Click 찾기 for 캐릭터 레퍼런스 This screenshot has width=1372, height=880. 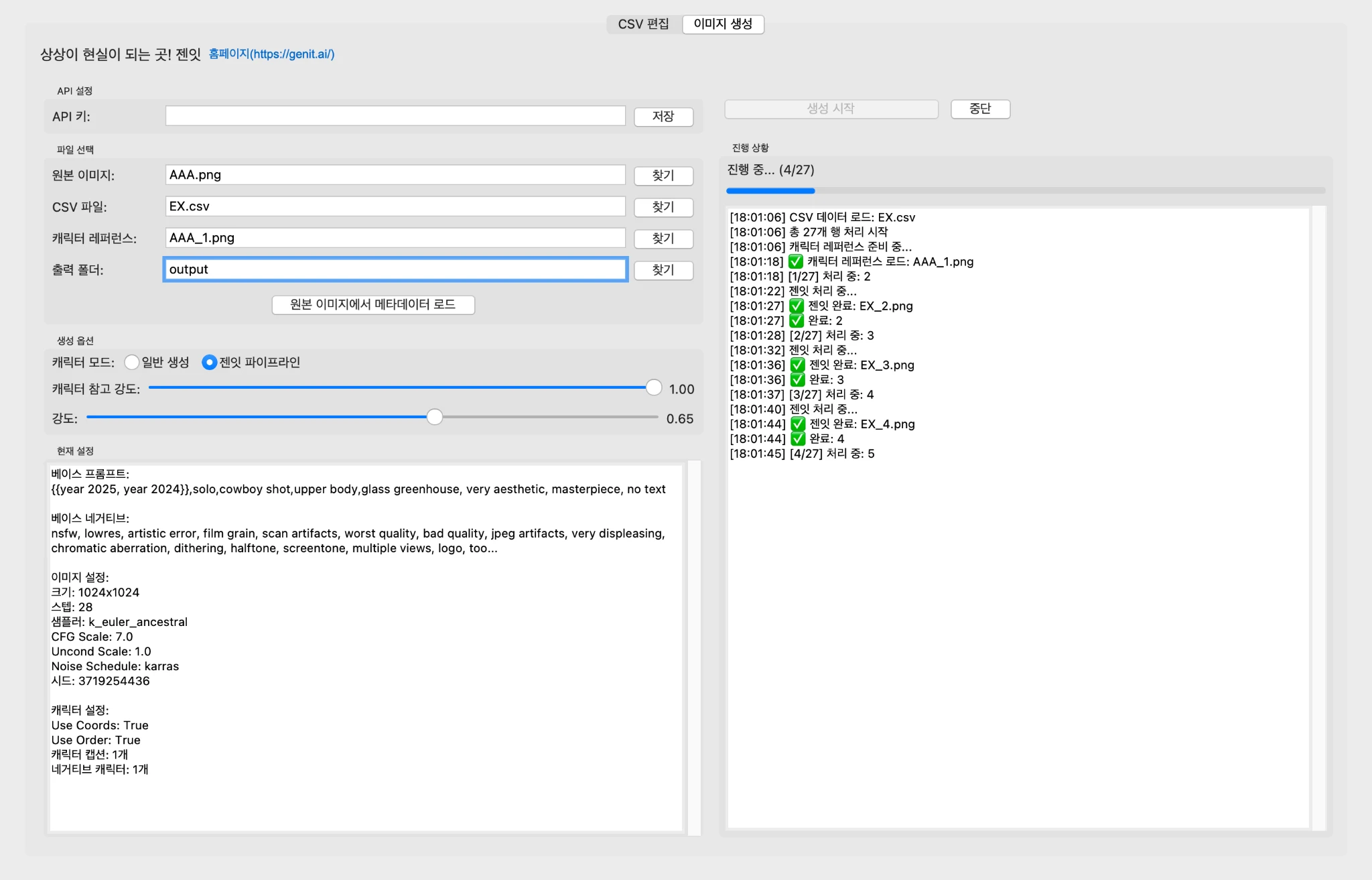coord(663,239)
